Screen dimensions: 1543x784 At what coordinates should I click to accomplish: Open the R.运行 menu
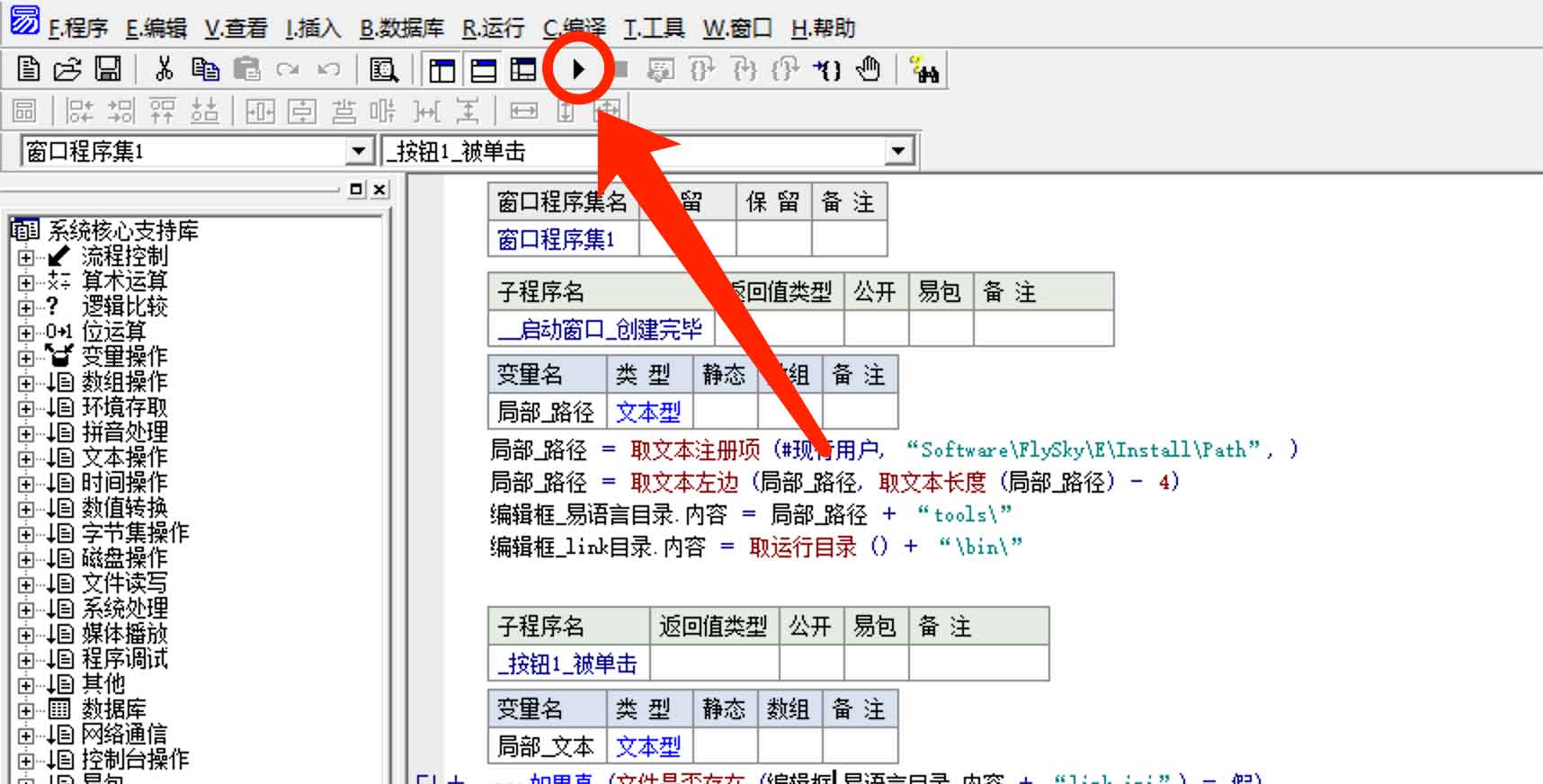point(494,29)
